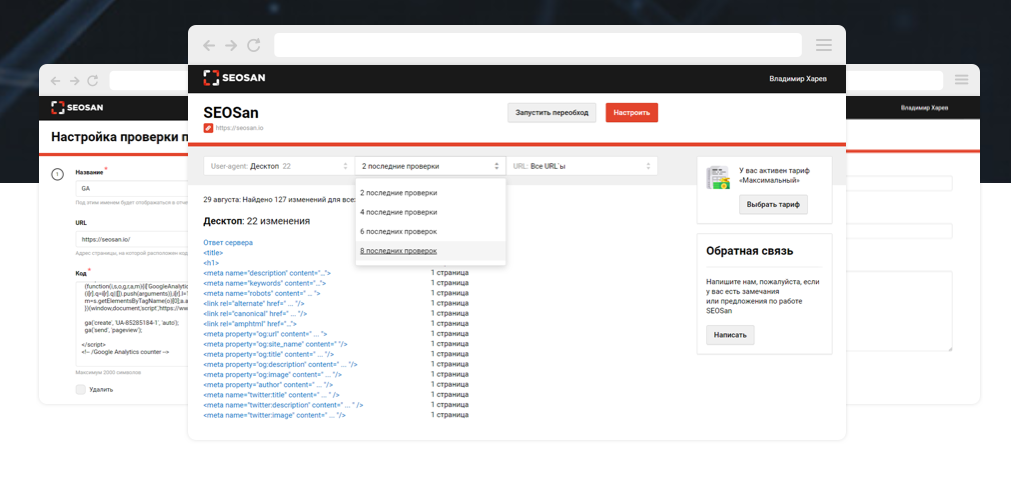Click user name in right background window
1011x489 pixels.
coord(924,108)
